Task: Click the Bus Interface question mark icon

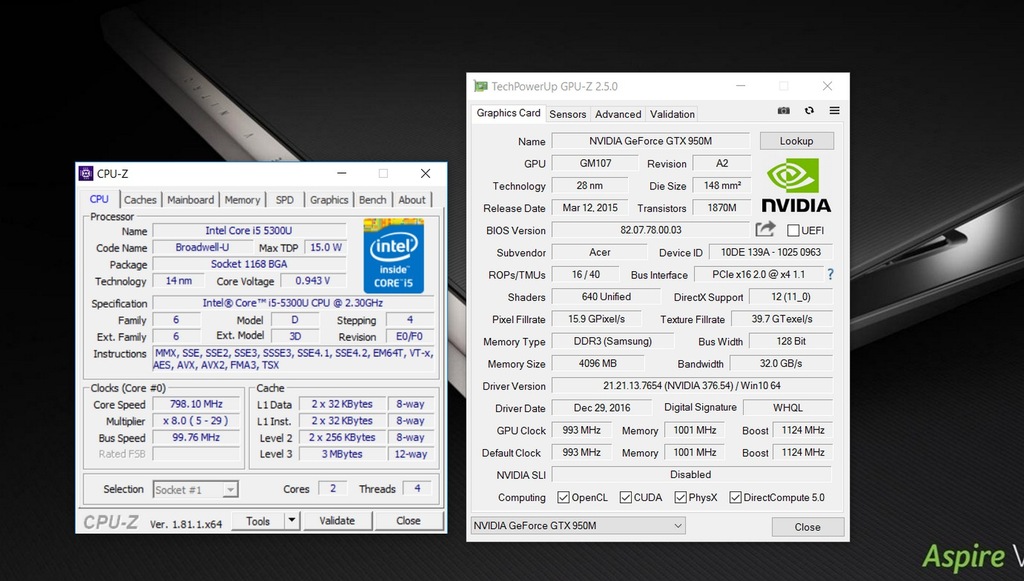Action: click(829, 274)
